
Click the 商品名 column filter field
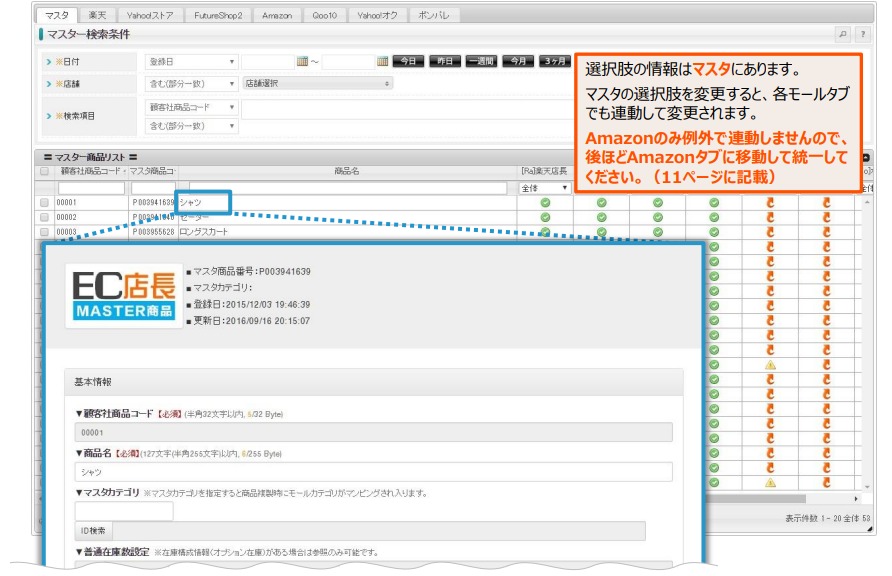[348, 188]
